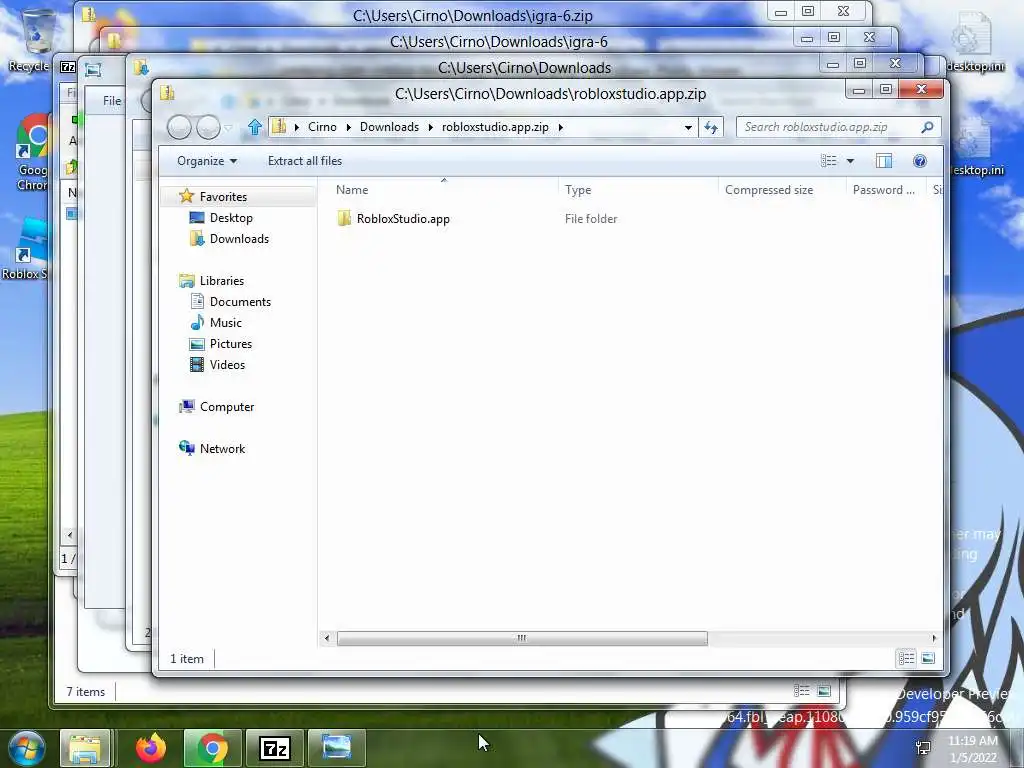Screen dimensions: 1024x768
Task: Open the Organize menu
Action: pyautogui.click(x=206, y=161)
